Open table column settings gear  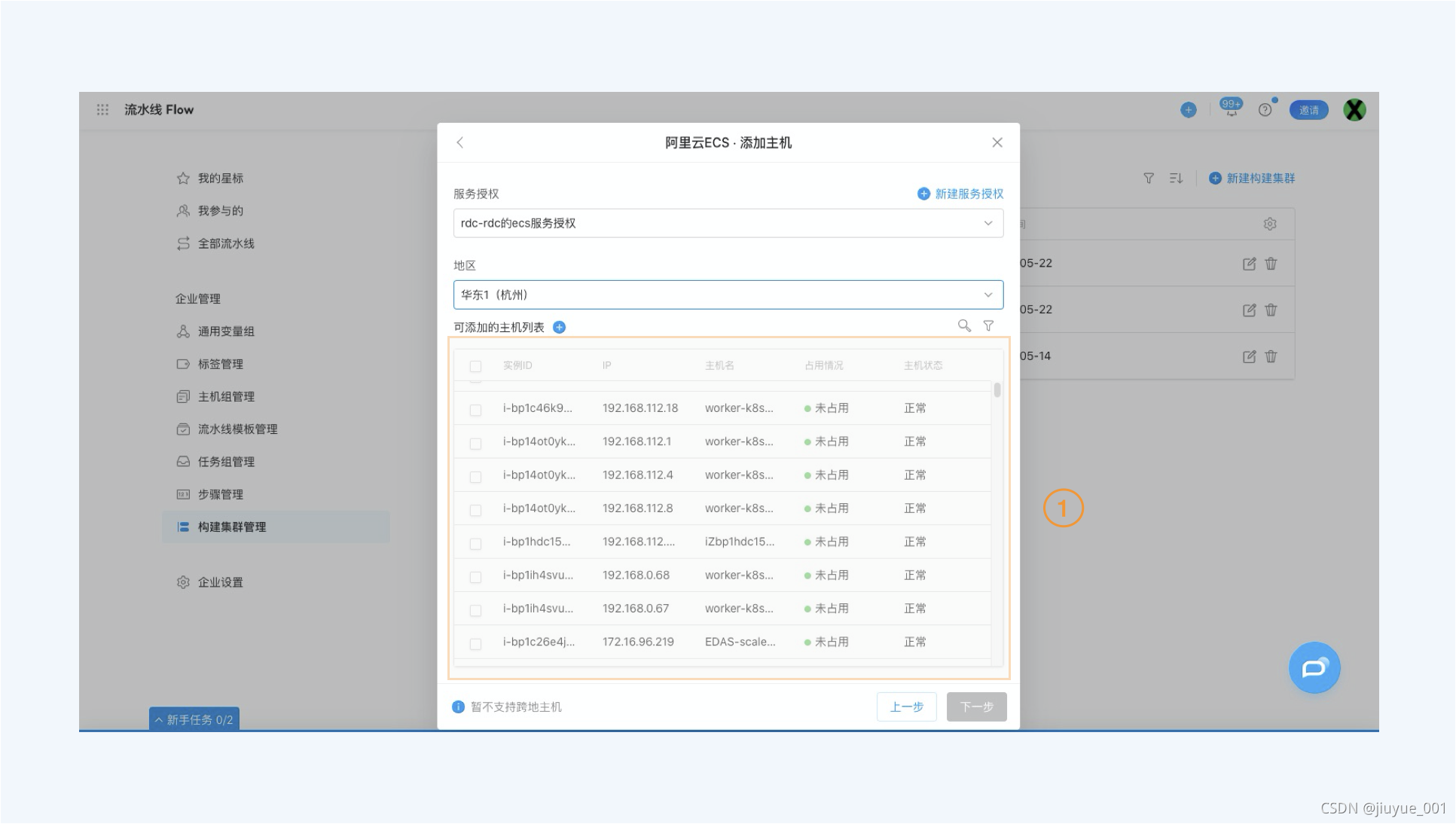click(1270, 224)
